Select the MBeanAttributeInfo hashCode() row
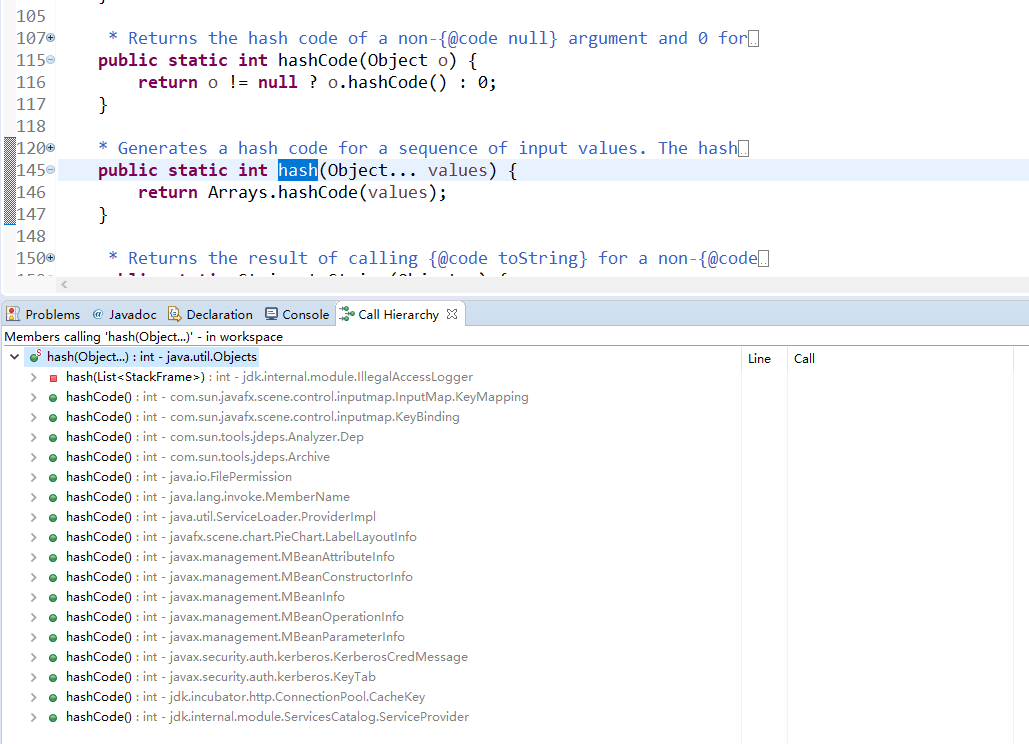 coord(222,557)
